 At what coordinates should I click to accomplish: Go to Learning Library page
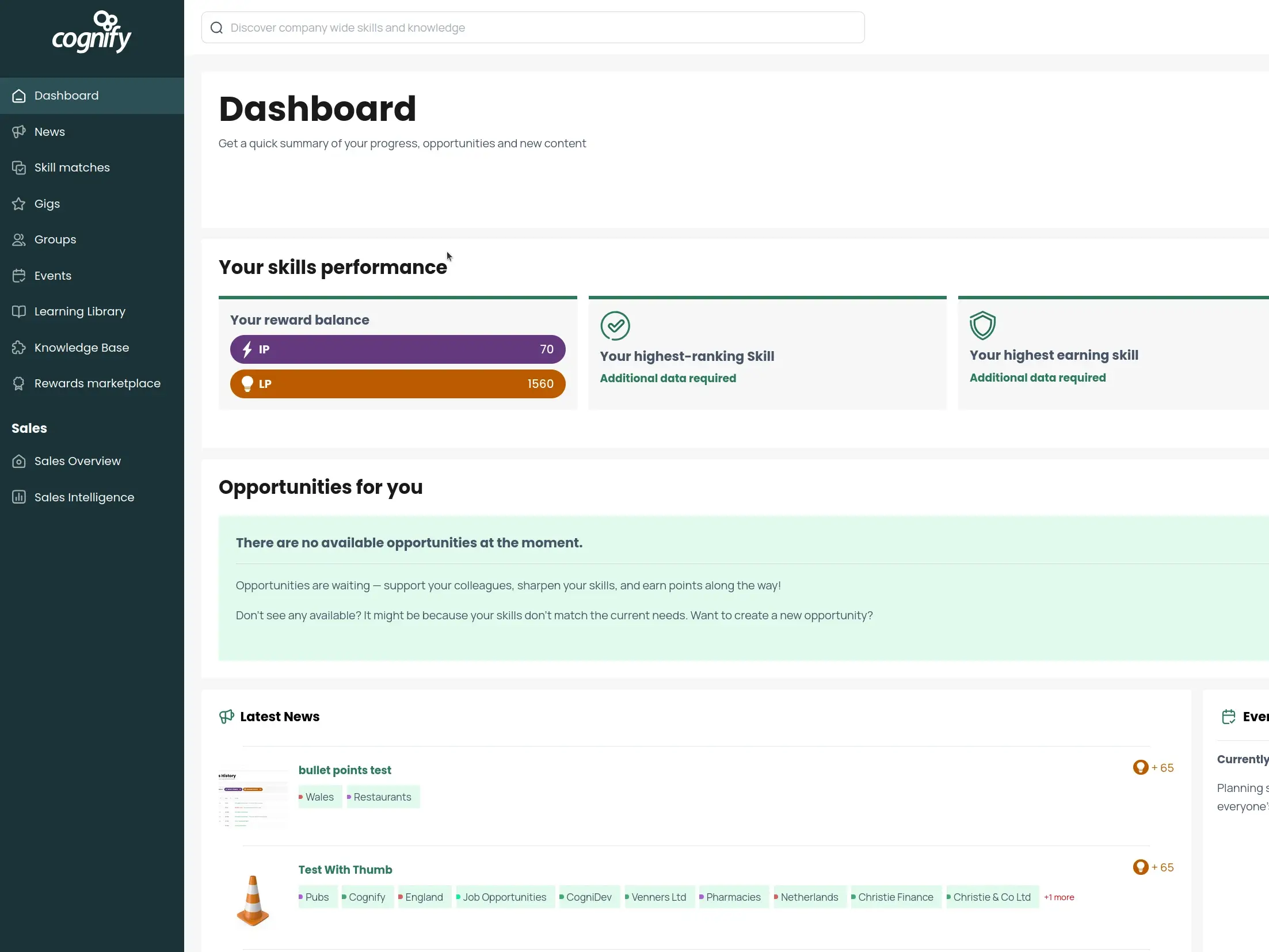coord(79,311)
